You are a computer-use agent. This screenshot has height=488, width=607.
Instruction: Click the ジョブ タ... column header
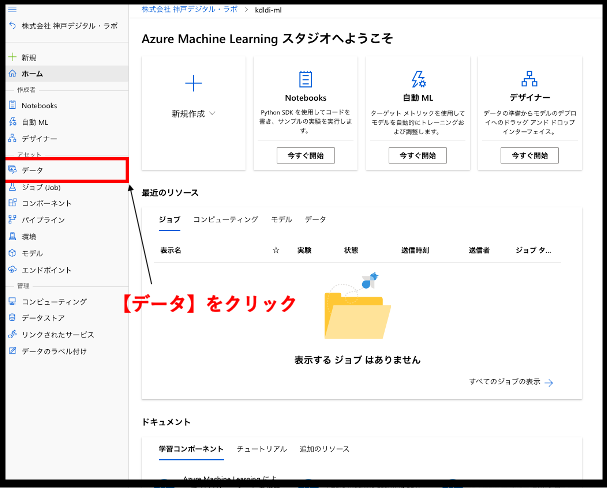533,250
